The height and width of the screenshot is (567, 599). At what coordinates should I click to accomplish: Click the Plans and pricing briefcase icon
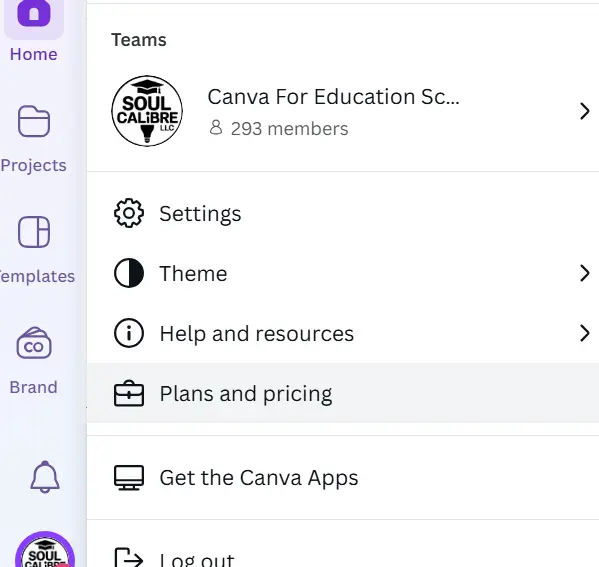point(129,394)
